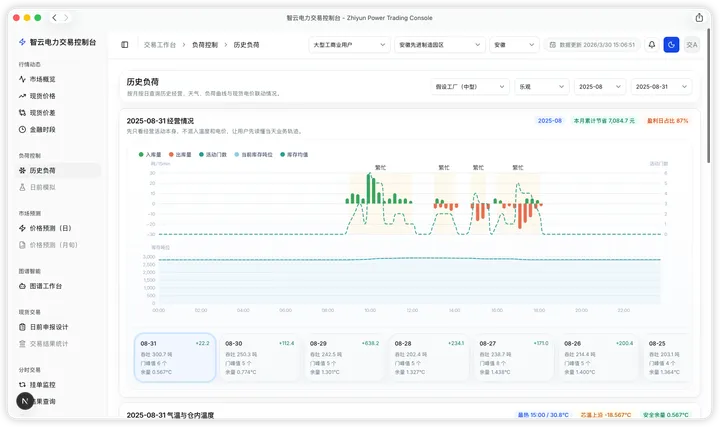Click the lightning bolt app logo

click(x=22, y=42)
